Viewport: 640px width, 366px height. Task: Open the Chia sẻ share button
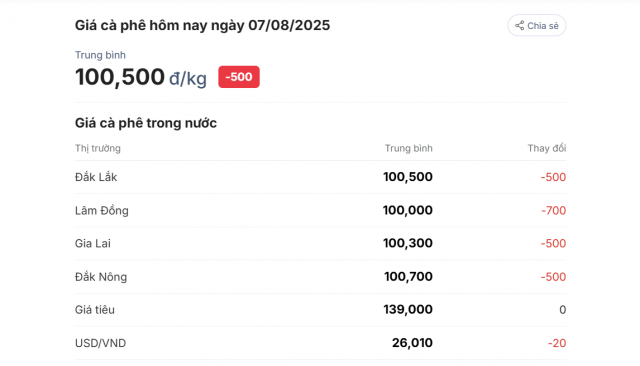pyautogui.click(x=537, y=26)
